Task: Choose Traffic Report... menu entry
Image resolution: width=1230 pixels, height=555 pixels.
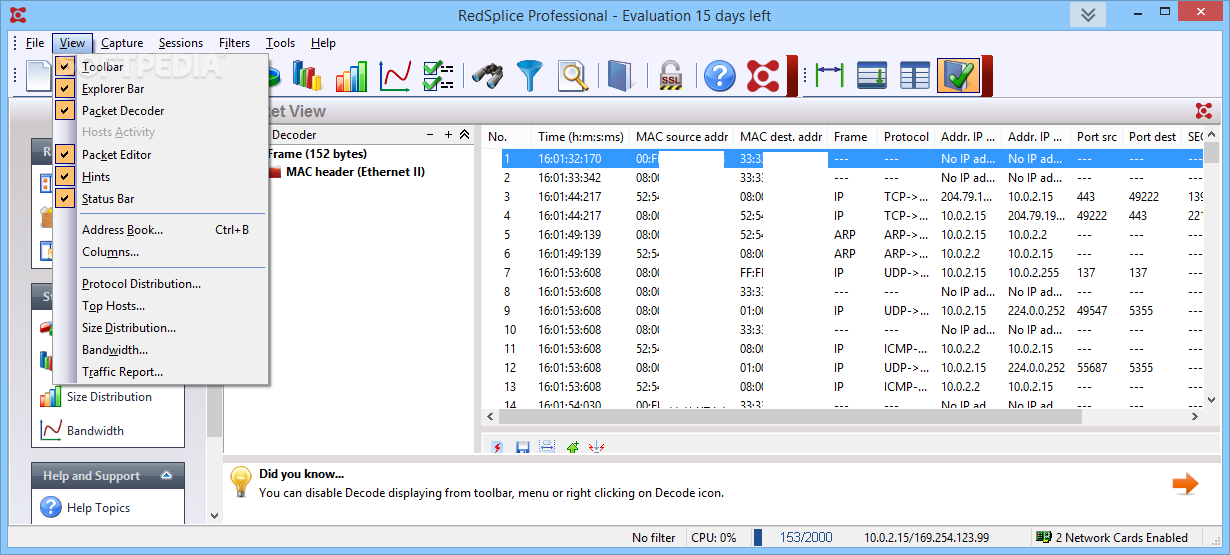Action: point(161,372)
